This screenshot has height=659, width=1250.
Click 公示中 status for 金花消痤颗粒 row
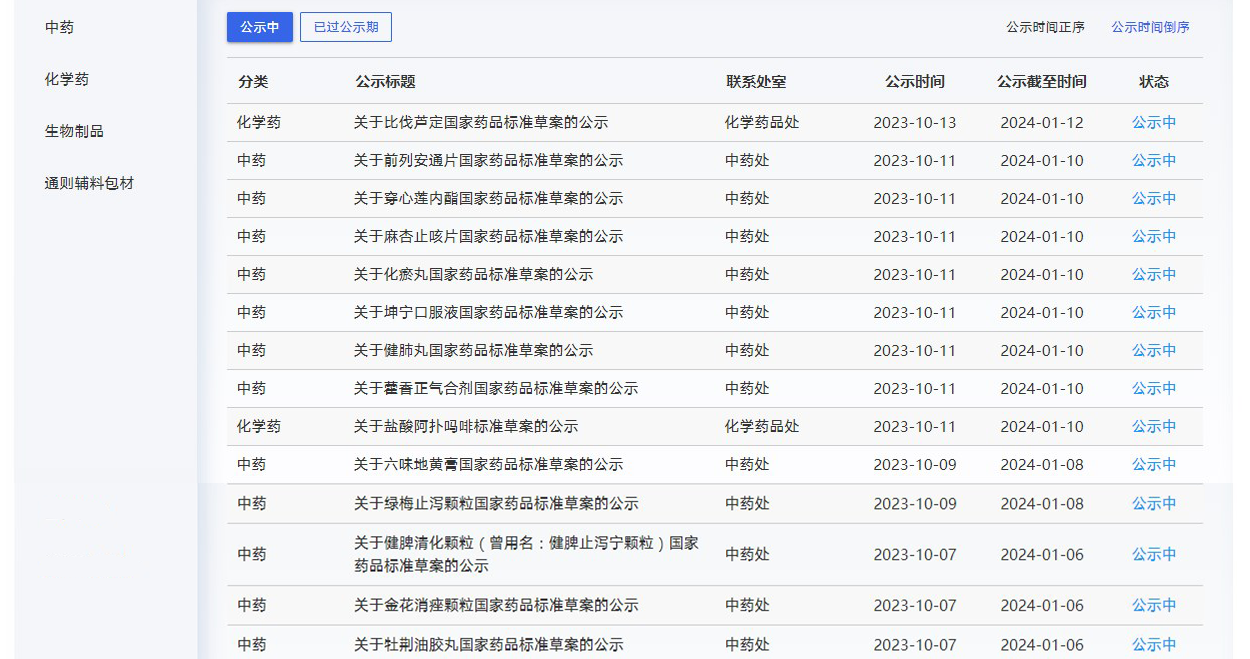click(x=1153, y=606)
